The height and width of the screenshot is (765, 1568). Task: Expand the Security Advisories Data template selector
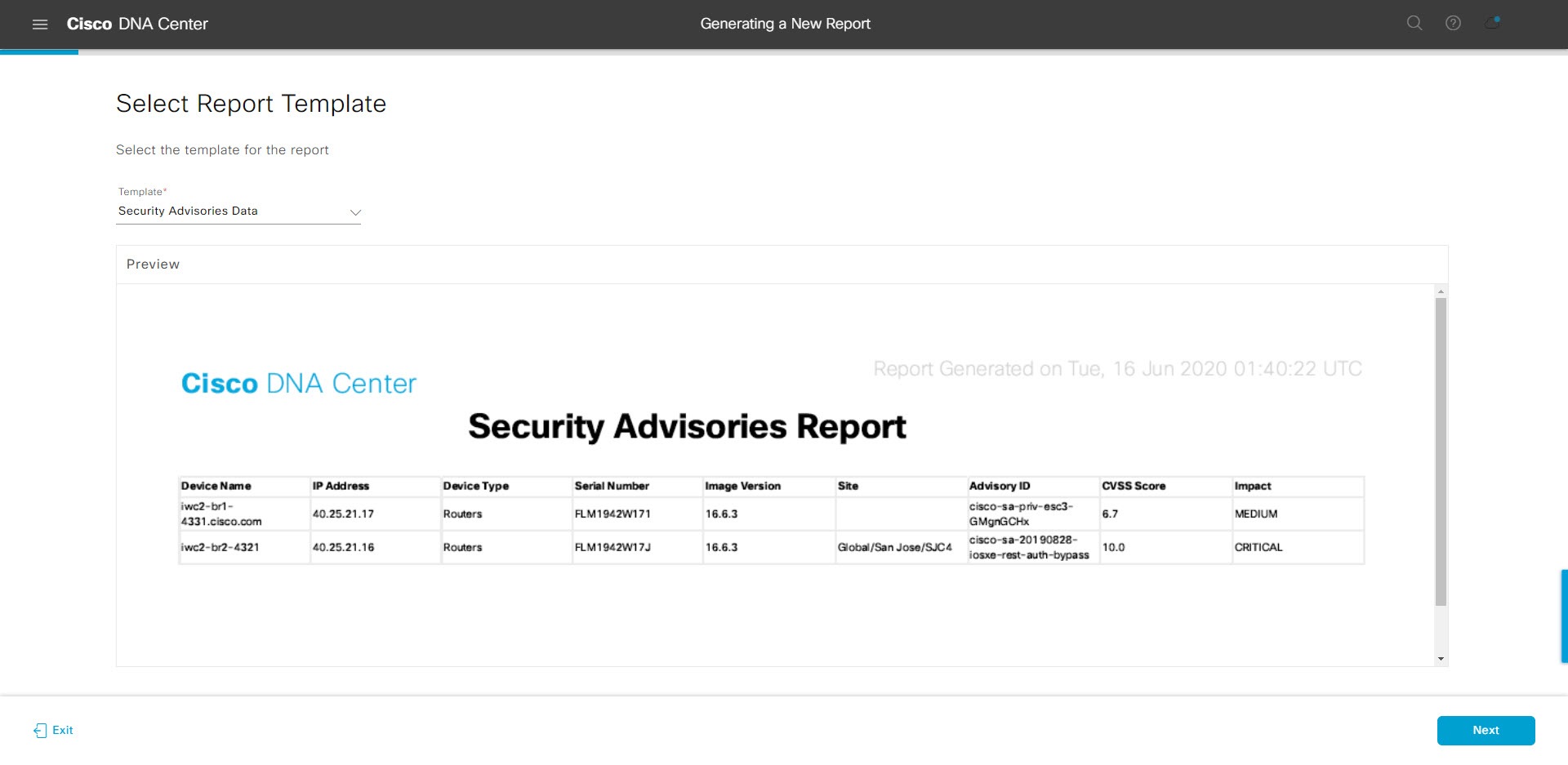(238, 211)
